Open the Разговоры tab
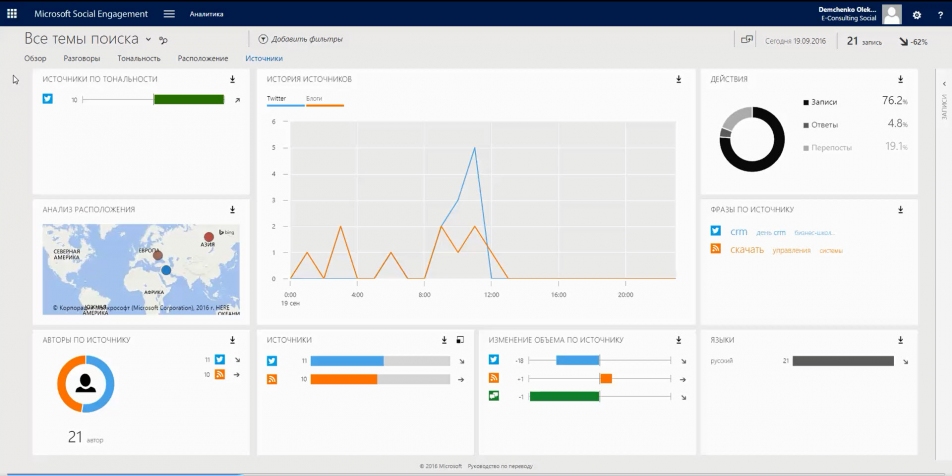952x476 pixels. [82, 59]
